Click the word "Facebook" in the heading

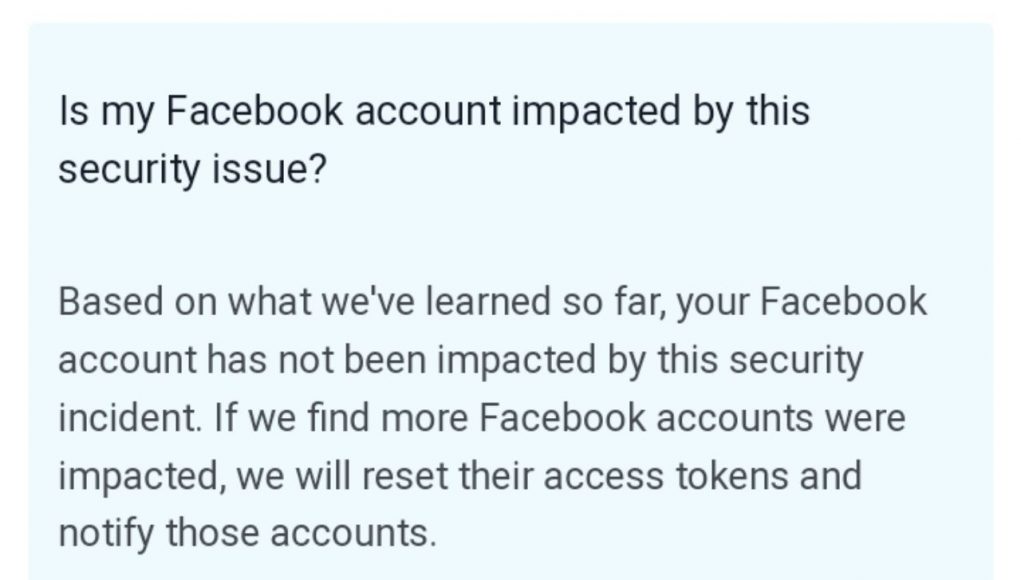point(254,111)
